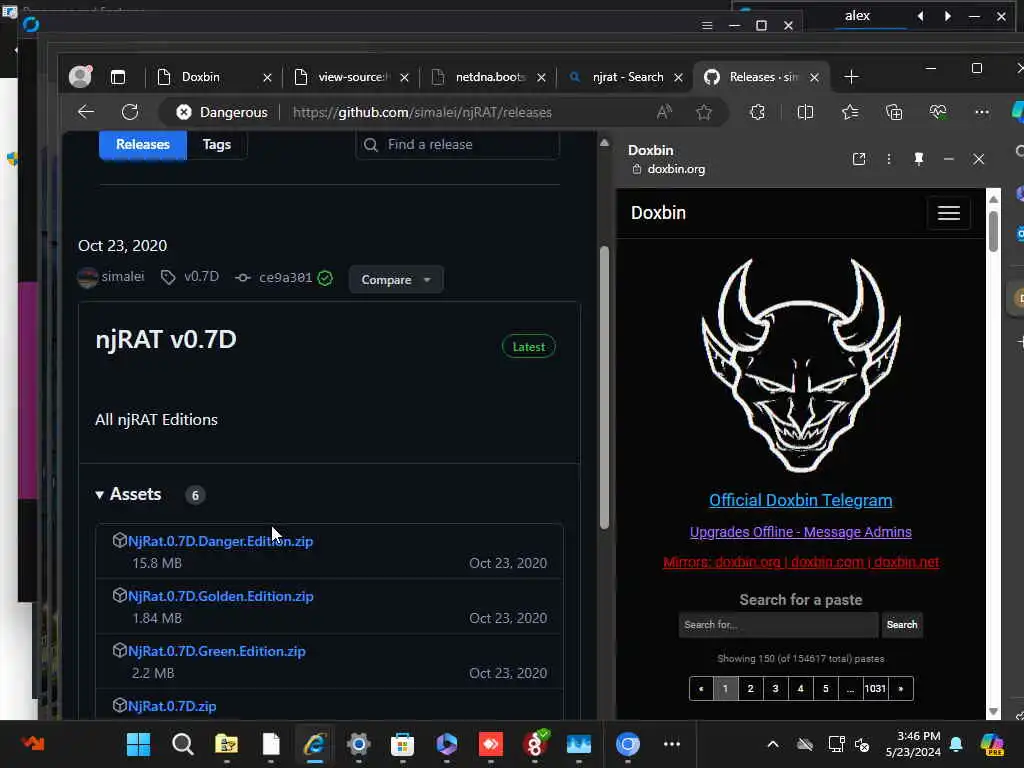Open Browser essentials heart icon
The image size is (1024, 768).
(x=938, y=112)
